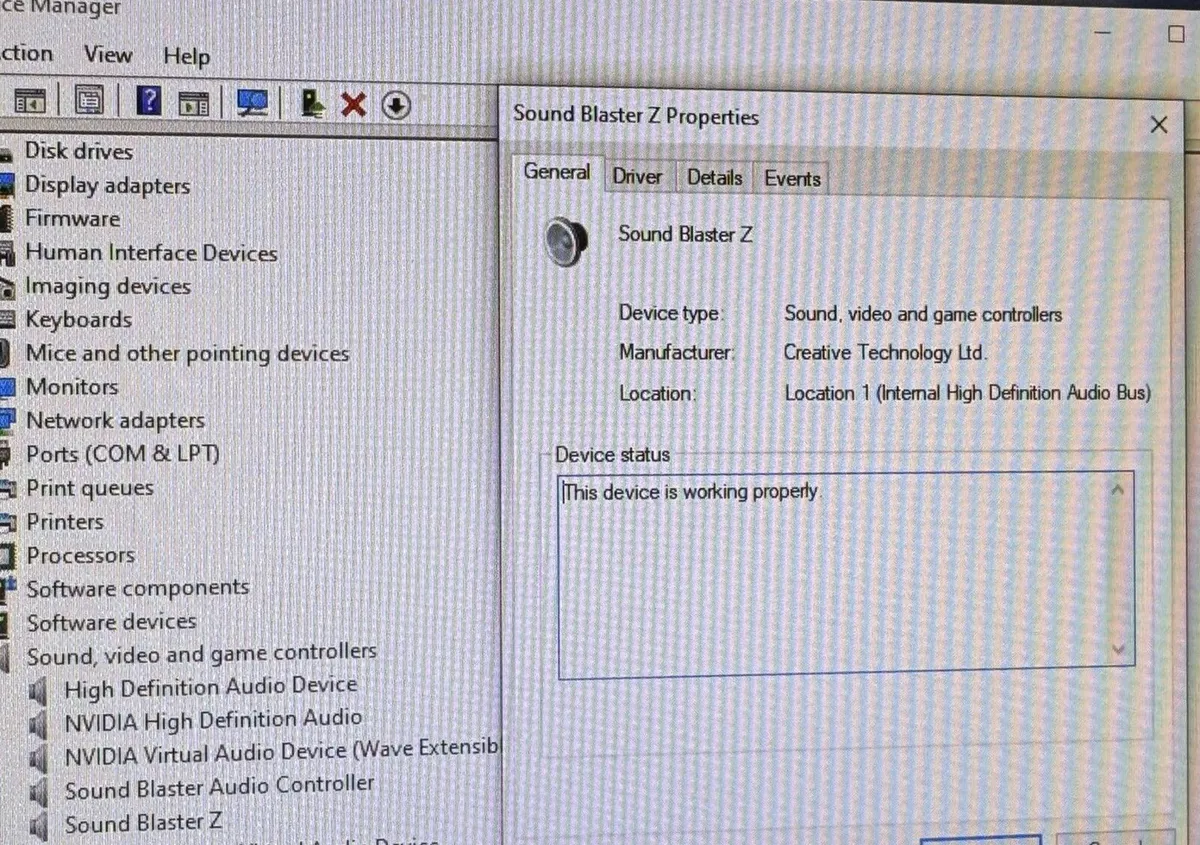Viewport: 1200px width, 845px height.
Task: Click inside the Device status text box
Action: pyautogui.click(x=845, y=575)
